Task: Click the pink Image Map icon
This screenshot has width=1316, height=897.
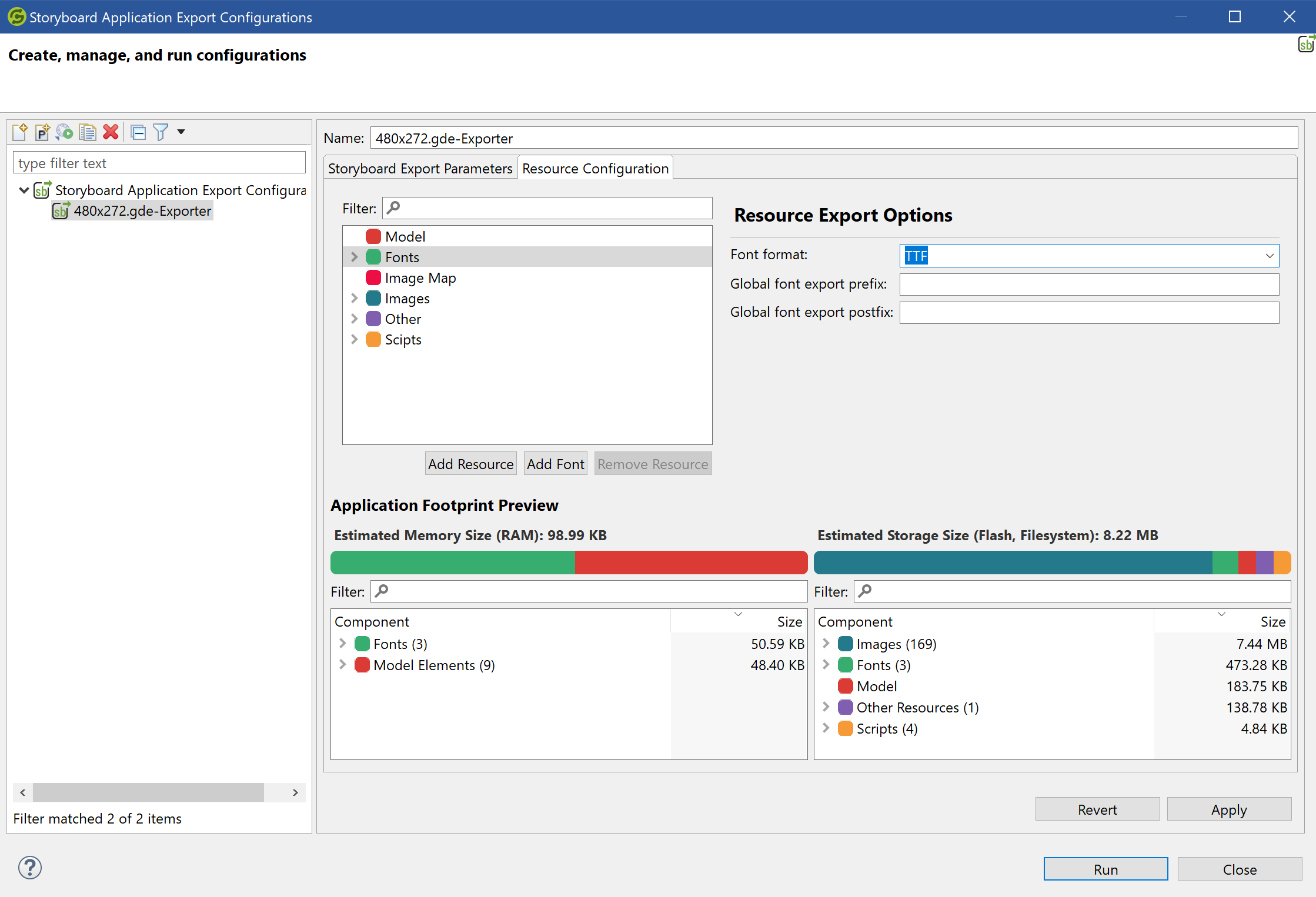Action: (x=373, y=277)
